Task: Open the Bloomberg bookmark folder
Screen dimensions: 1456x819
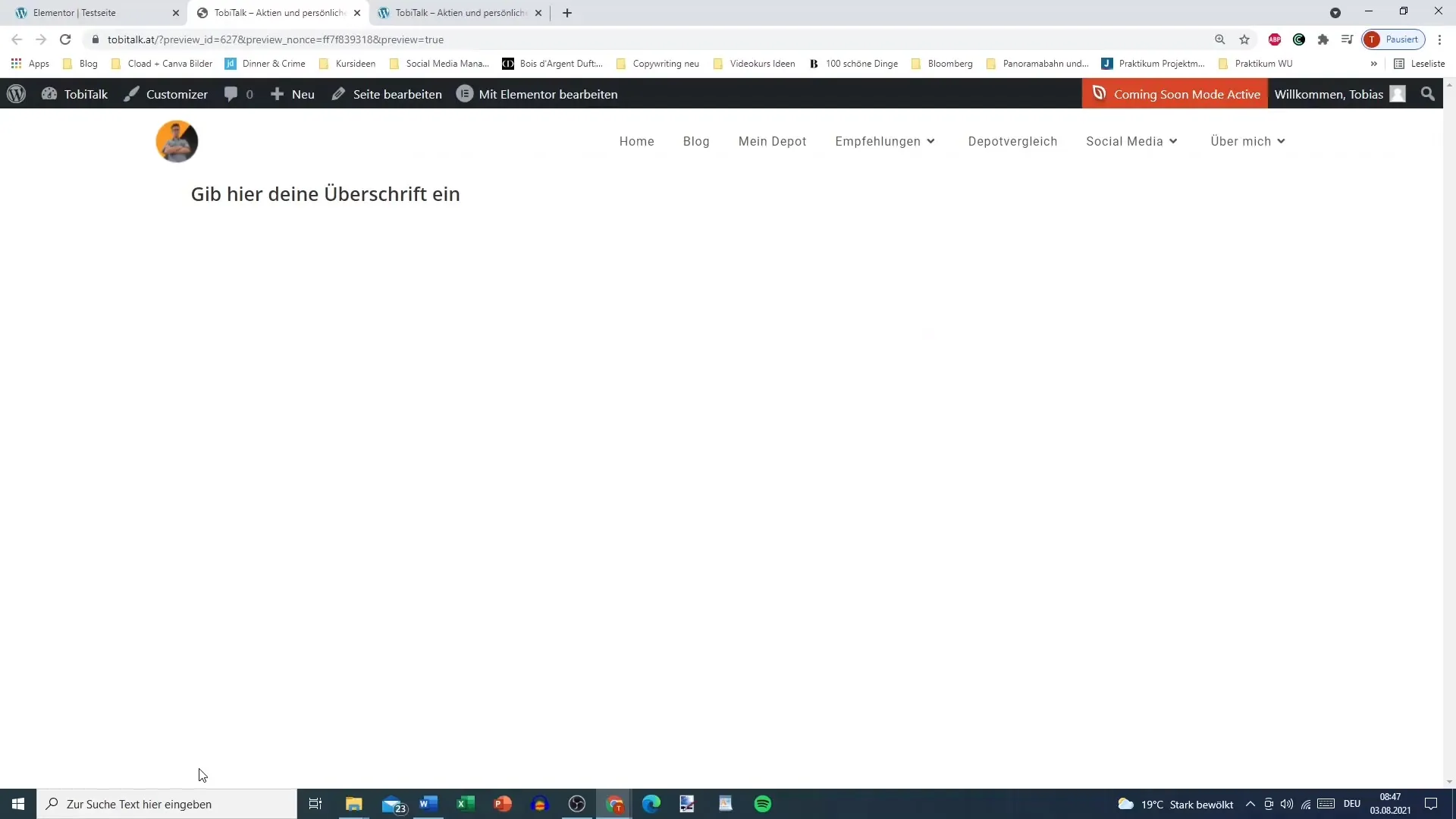Action: pos(942,64)
